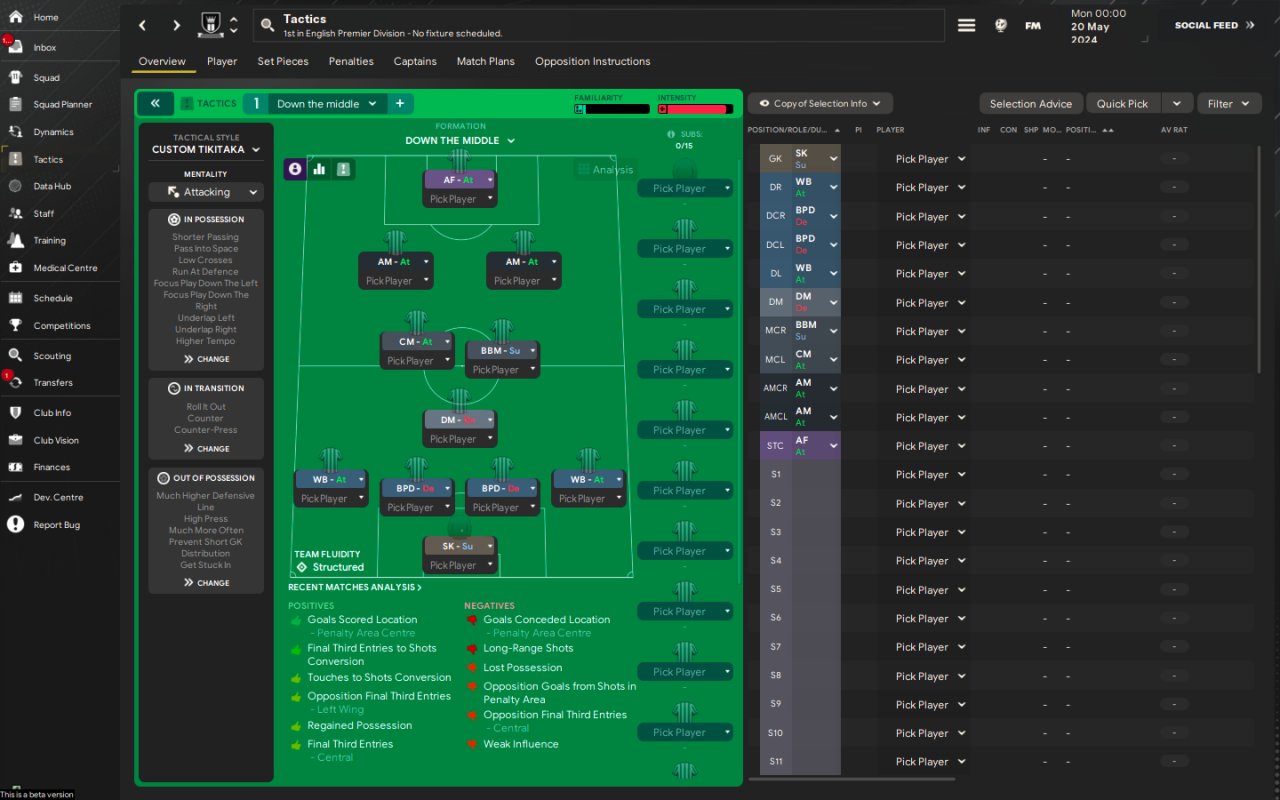
Task: Open Copy of Selection Info dropdown
Action: pos(820,103)
